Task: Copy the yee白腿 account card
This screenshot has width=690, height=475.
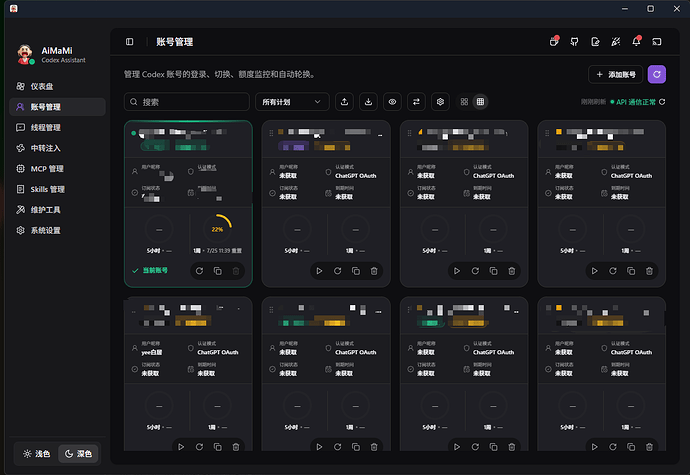Action: [x=218, y=447]
